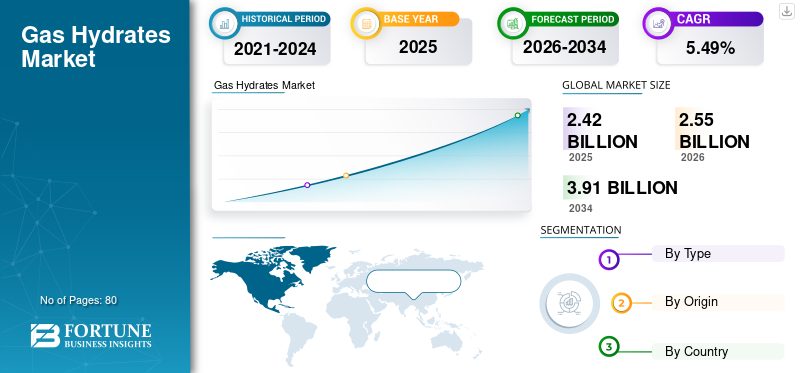Click the empty map tooltip bubble
The height and width of the screenshot is (373, 800).
click(413, 281)
